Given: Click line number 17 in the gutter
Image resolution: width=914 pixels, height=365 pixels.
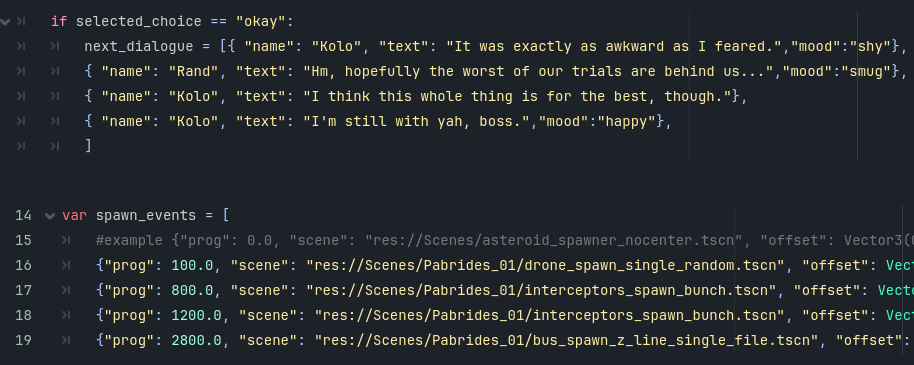Looking at the screenshot, I should (23, 290).
